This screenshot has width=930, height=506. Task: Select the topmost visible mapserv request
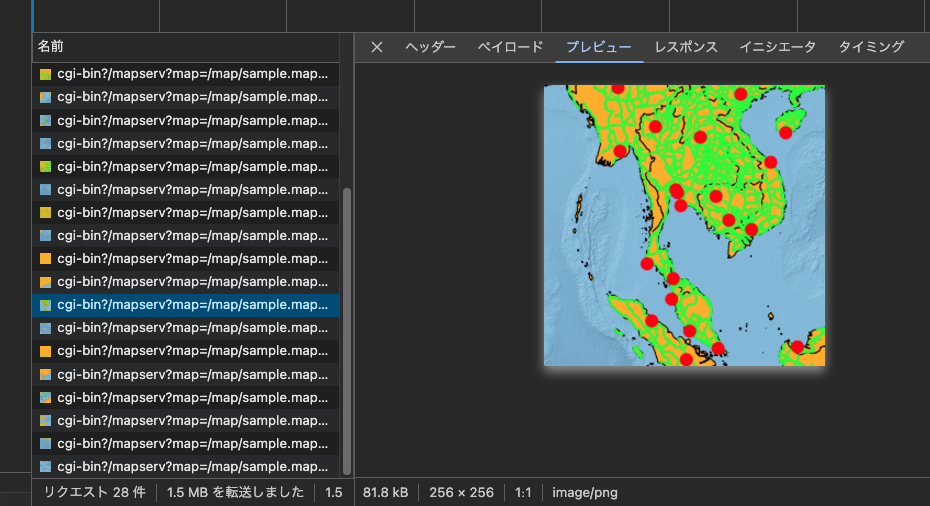pyautogui.click(x=192, y=74)
